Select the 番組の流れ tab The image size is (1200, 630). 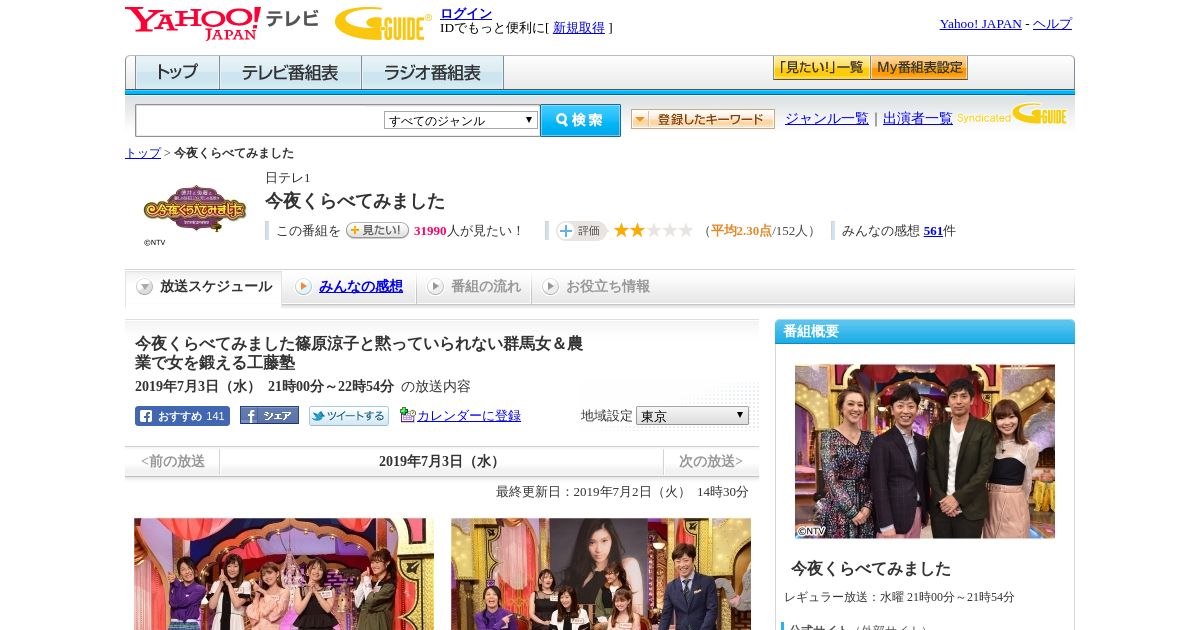(x=474, y=287)
